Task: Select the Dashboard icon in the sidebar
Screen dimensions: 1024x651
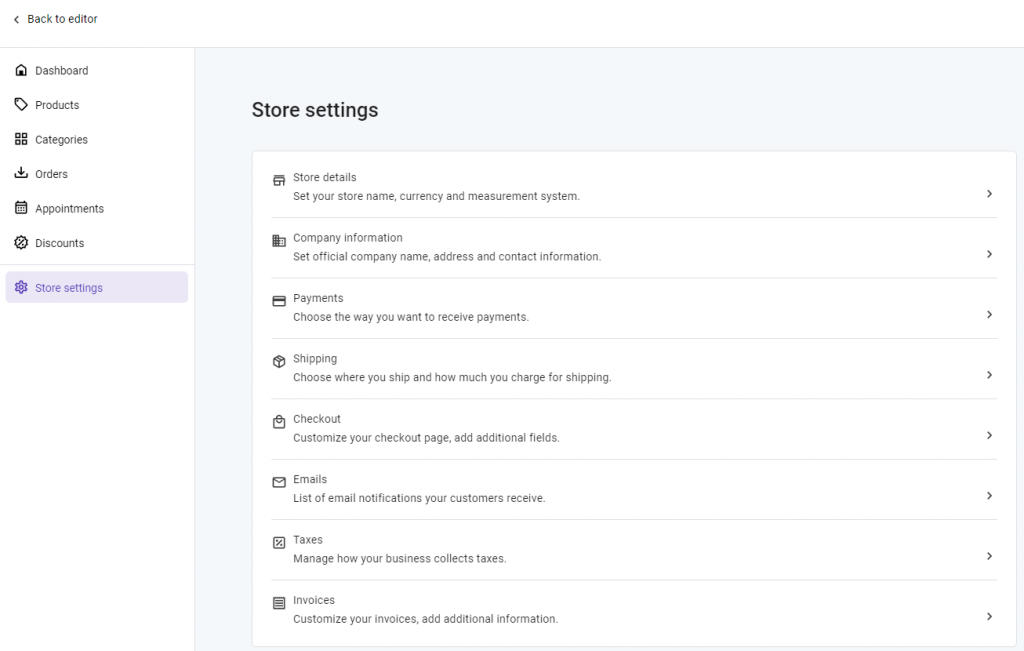Action: point(21,69)
